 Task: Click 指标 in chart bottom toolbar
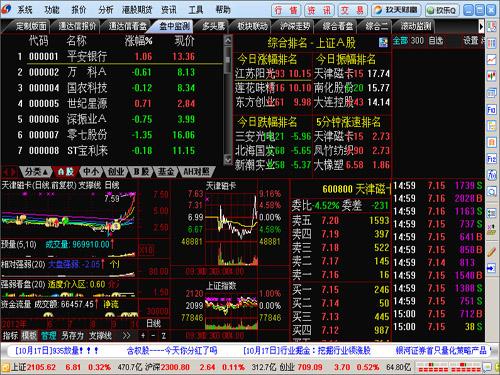click(10, 336)
